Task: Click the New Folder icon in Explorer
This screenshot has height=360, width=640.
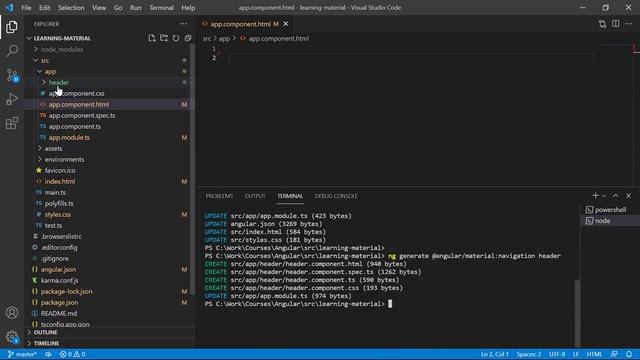Action: 164,38
